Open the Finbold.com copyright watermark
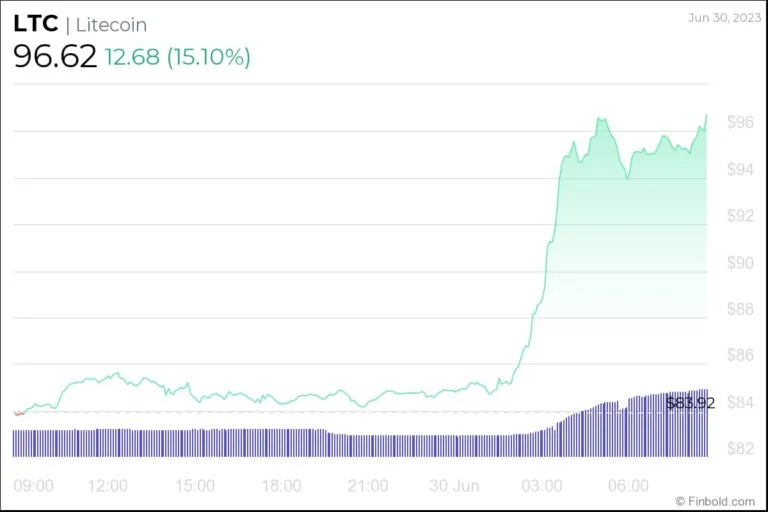The height and width of the screenshot is (512, 768). 714,501
